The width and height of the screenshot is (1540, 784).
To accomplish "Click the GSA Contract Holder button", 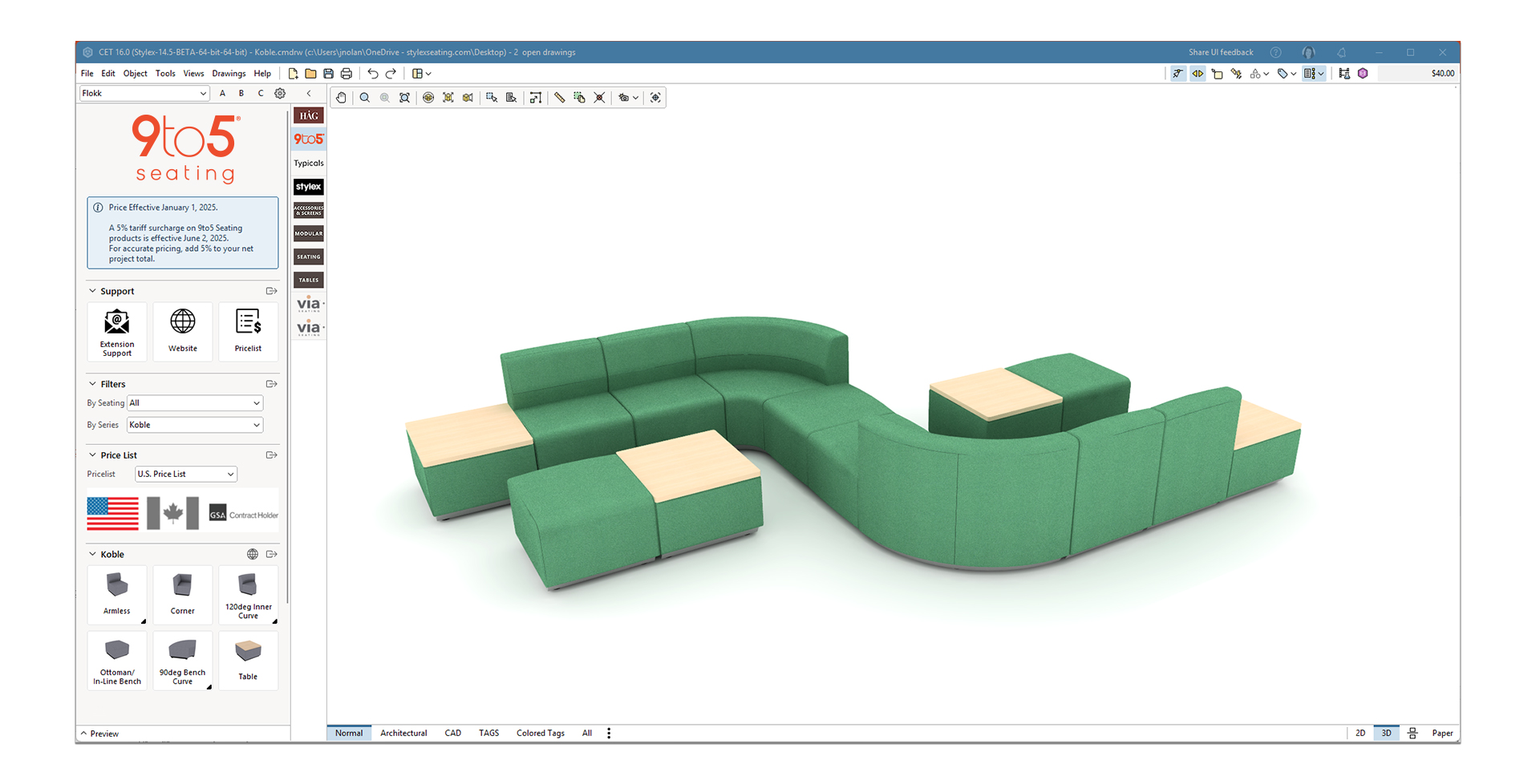I will point(243,515).
